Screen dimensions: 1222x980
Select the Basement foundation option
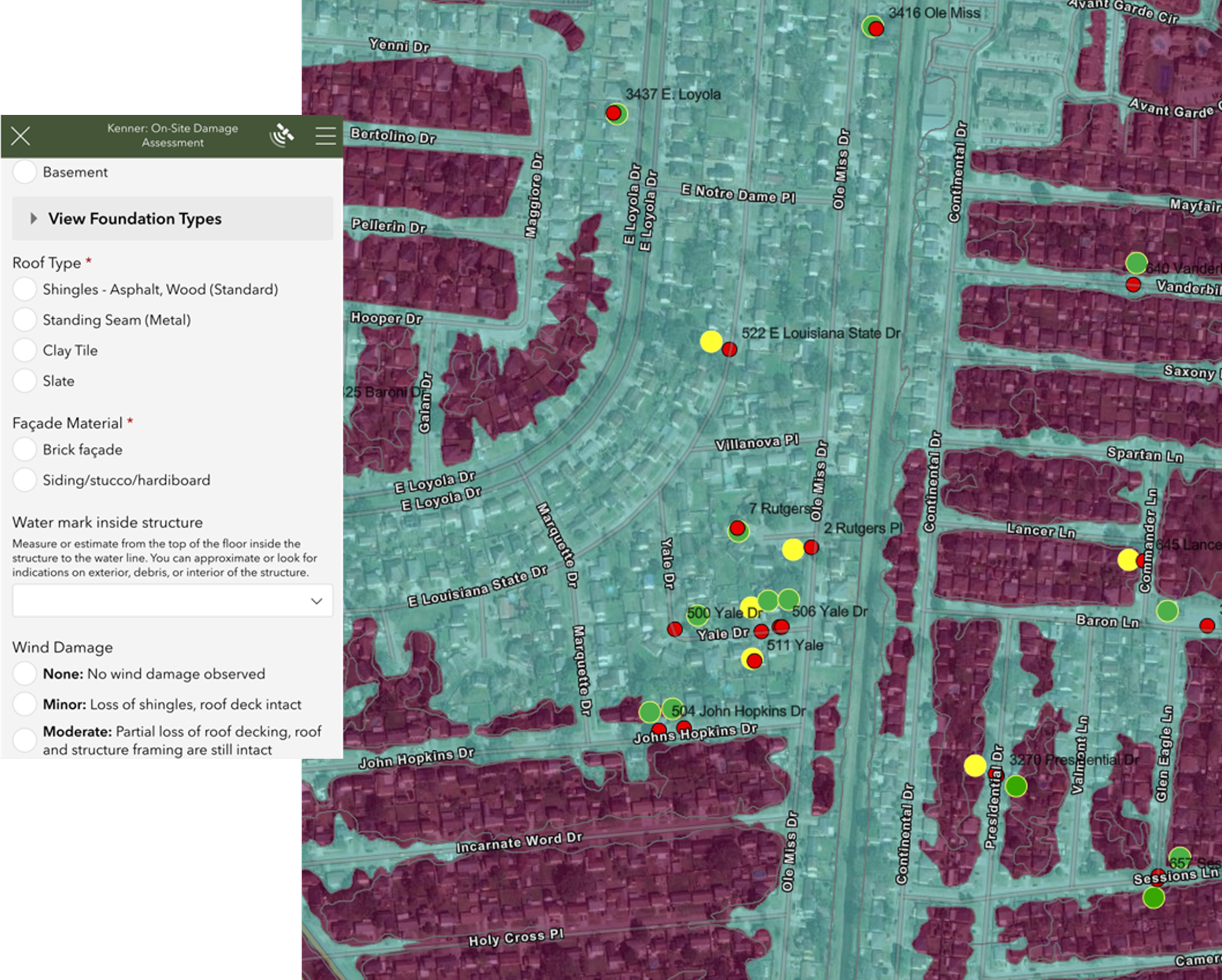pyautogui.click(x=25, y=172)
